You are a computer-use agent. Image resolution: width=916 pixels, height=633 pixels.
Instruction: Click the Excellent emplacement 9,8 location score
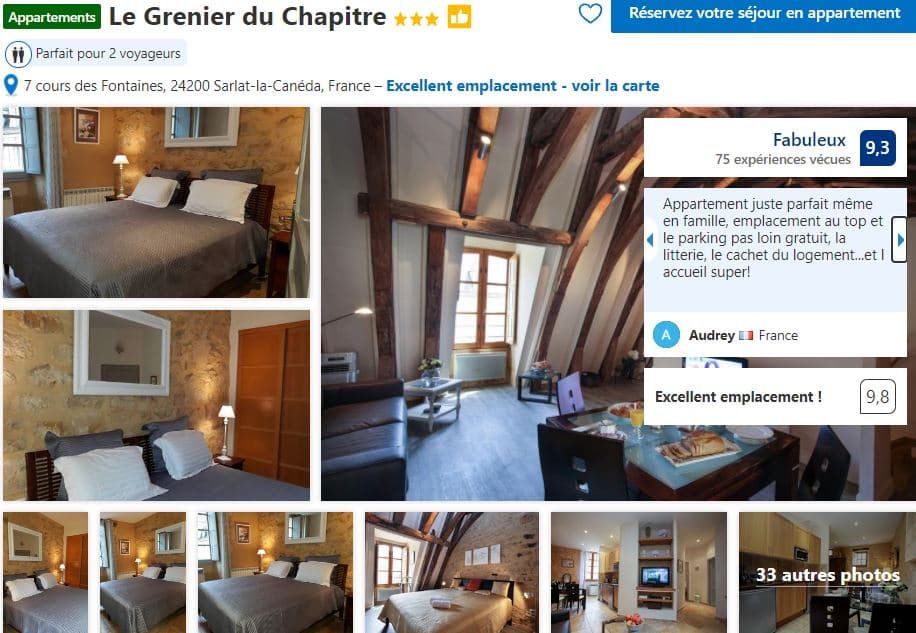tap(775, 397)
